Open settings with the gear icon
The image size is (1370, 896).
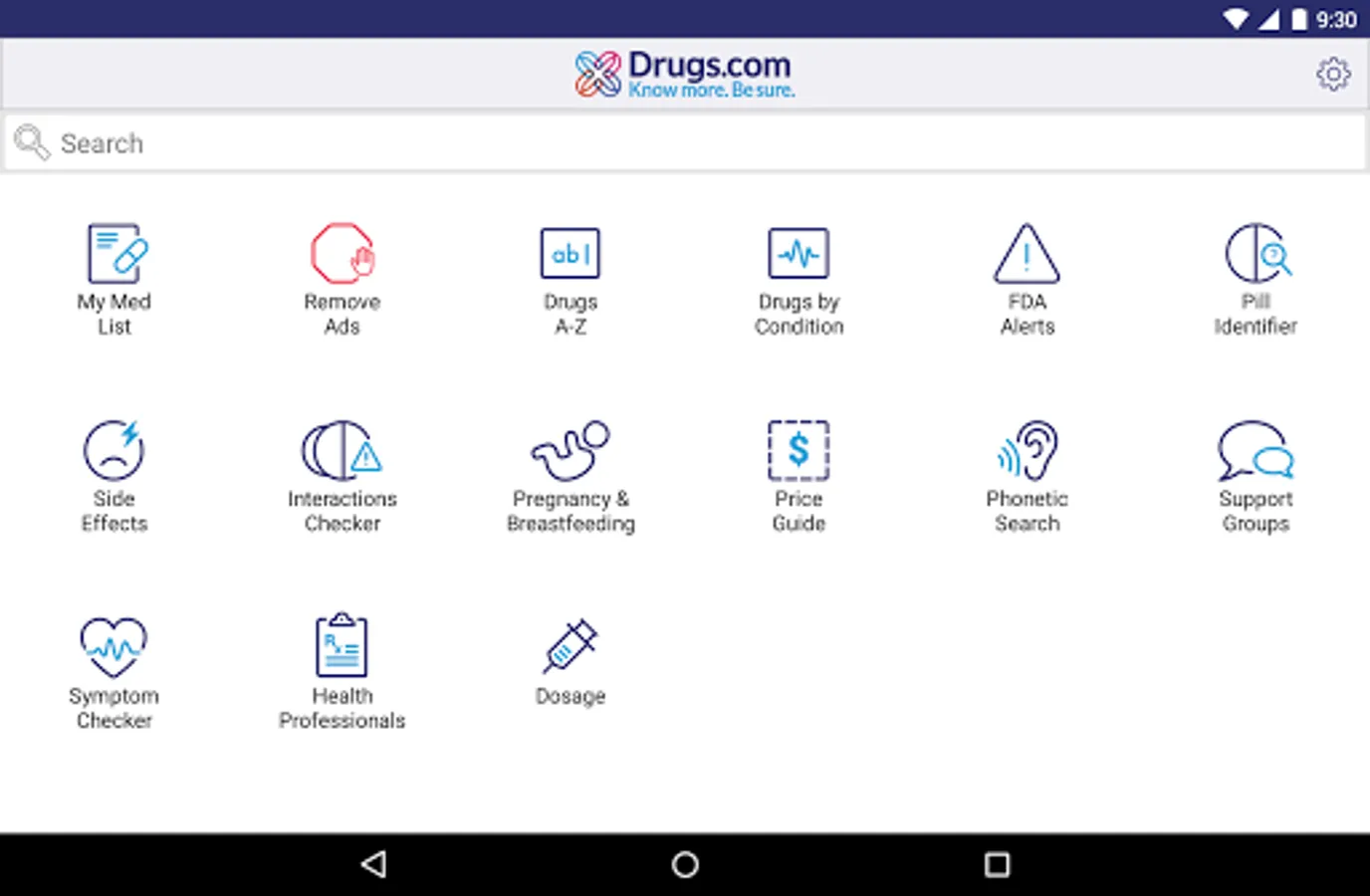(x=1333, y=74)
